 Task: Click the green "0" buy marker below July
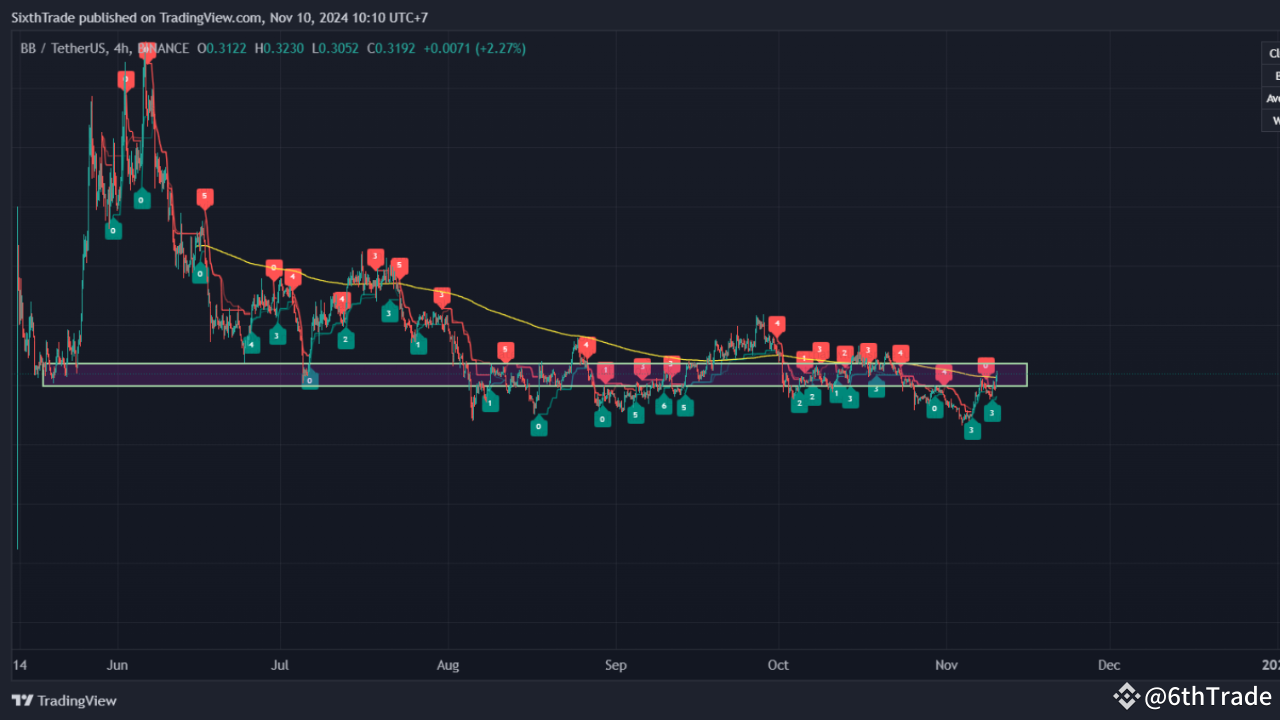pos(309,379)
